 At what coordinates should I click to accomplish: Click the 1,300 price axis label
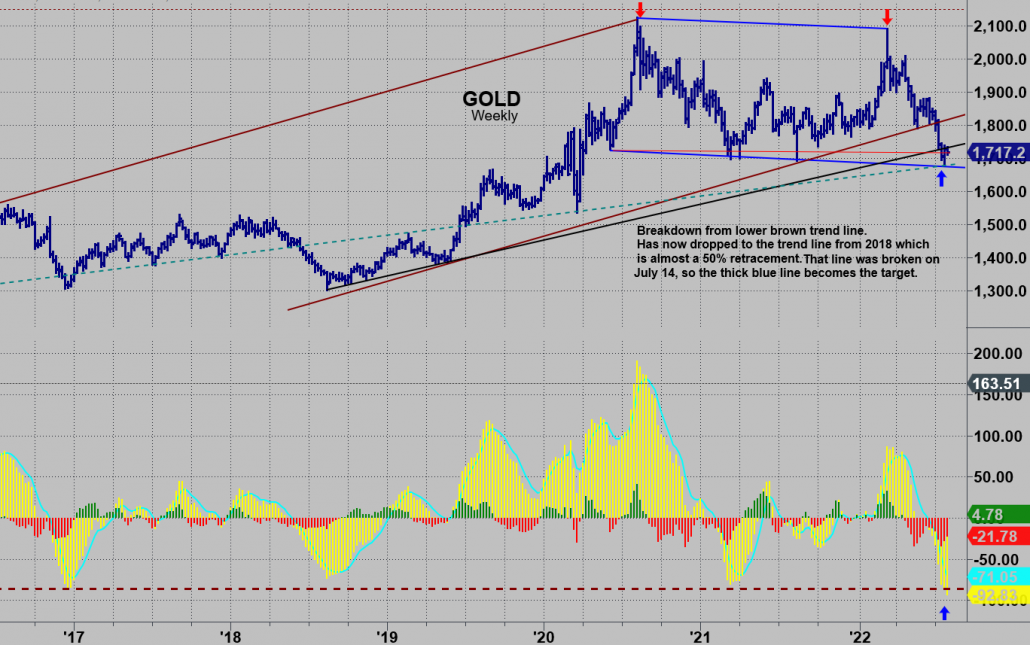click(x=1000, y=292)
